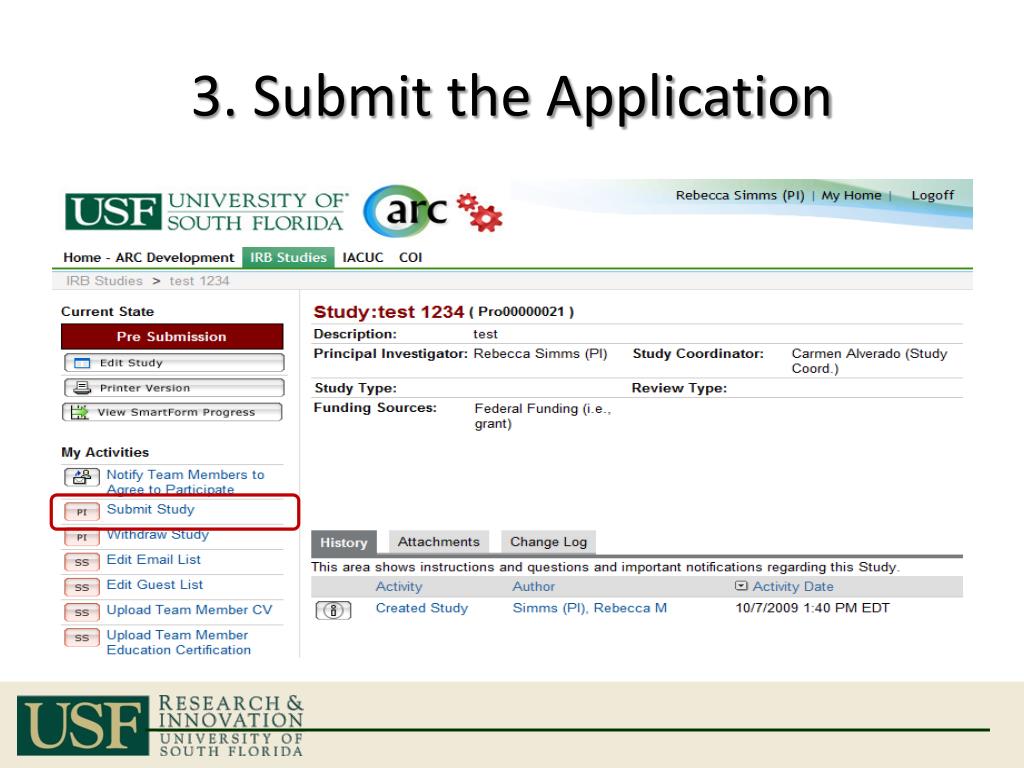The height and width of the screenshot is (768, 1024).
Task: Click the SS icon by Upload Team Member CV
Action: (82, 612)
